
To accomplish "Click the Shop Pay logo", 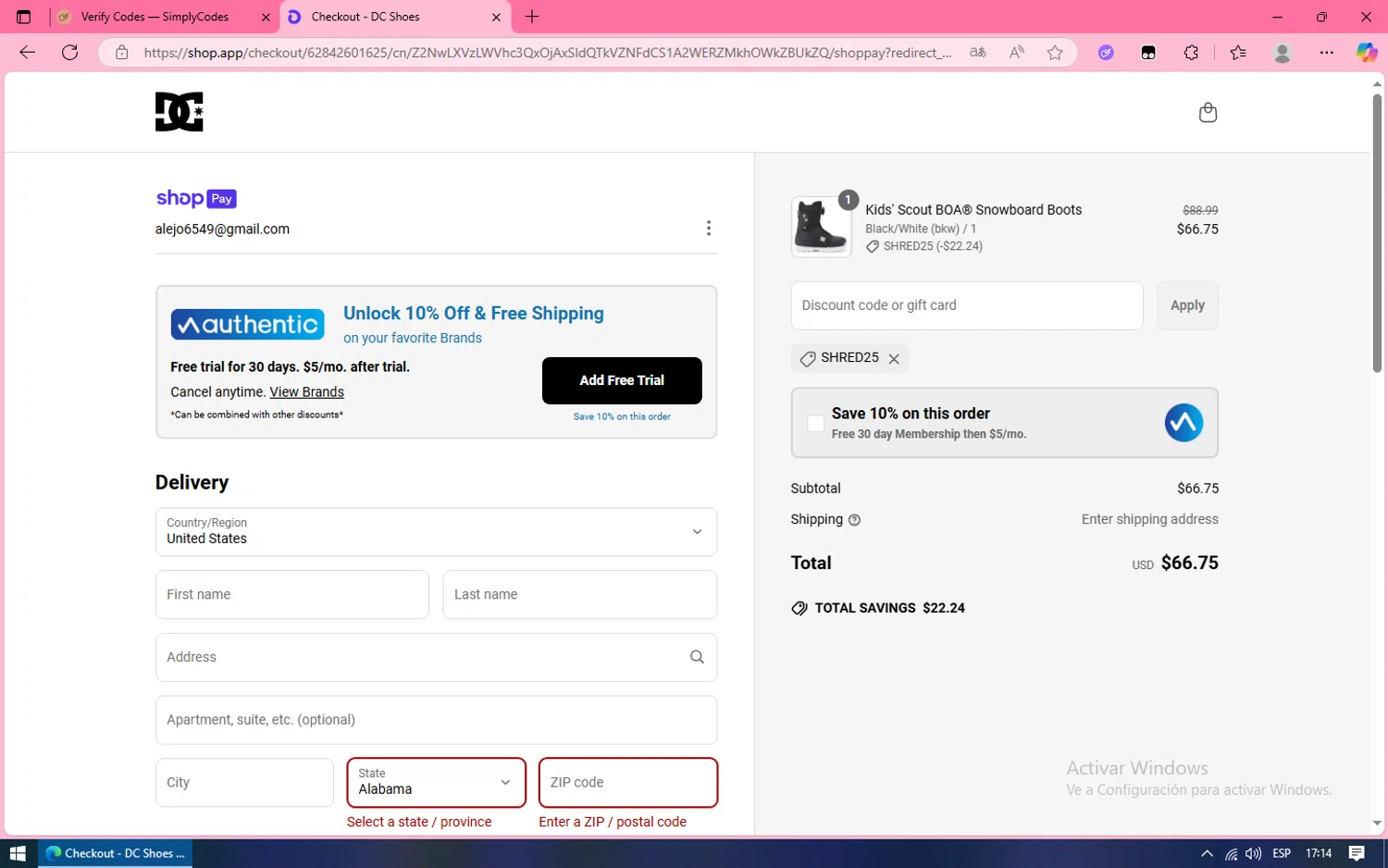I will tap(196, 198).
